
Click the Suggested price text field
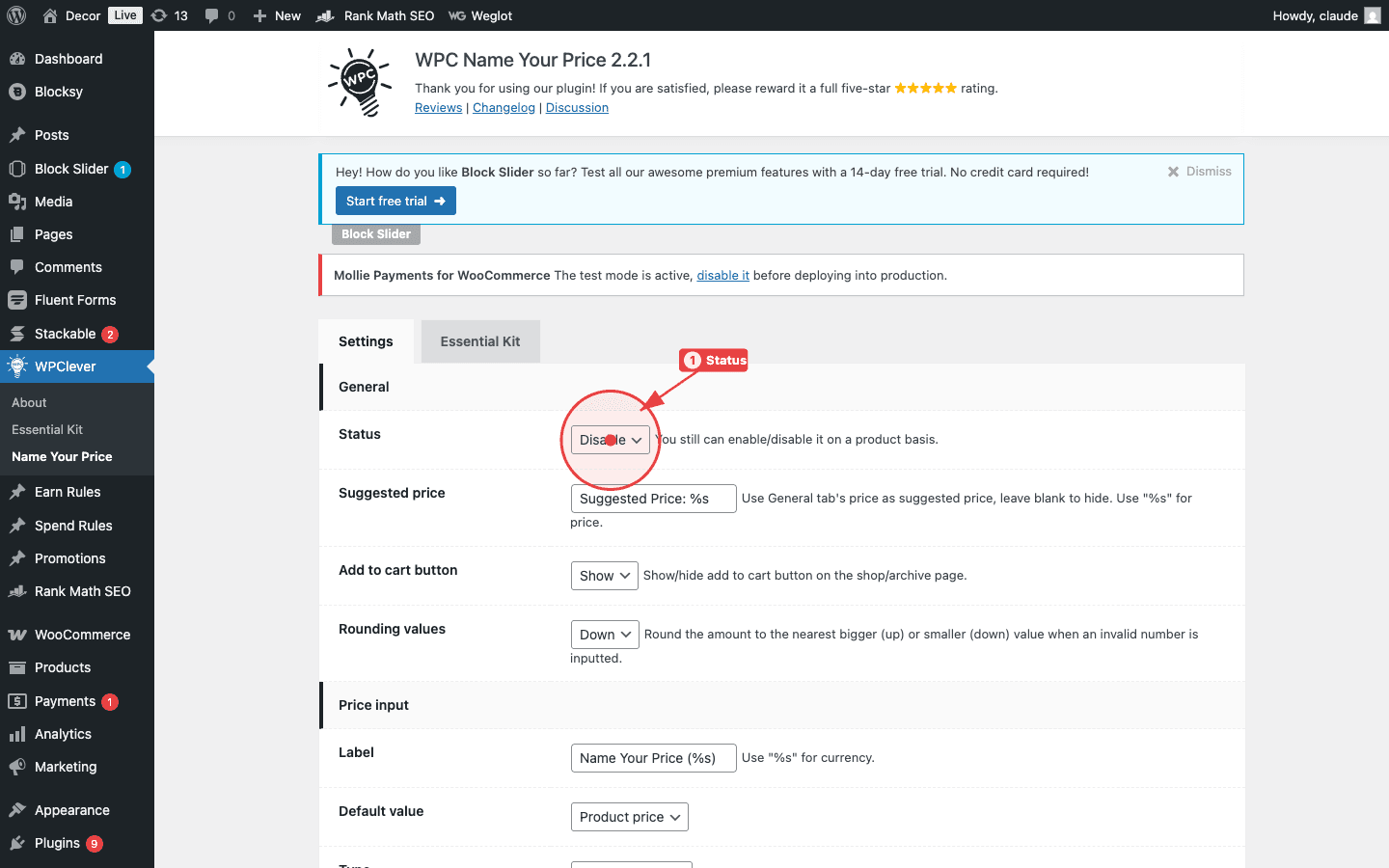pyautogui.click(x=654, y=499)
